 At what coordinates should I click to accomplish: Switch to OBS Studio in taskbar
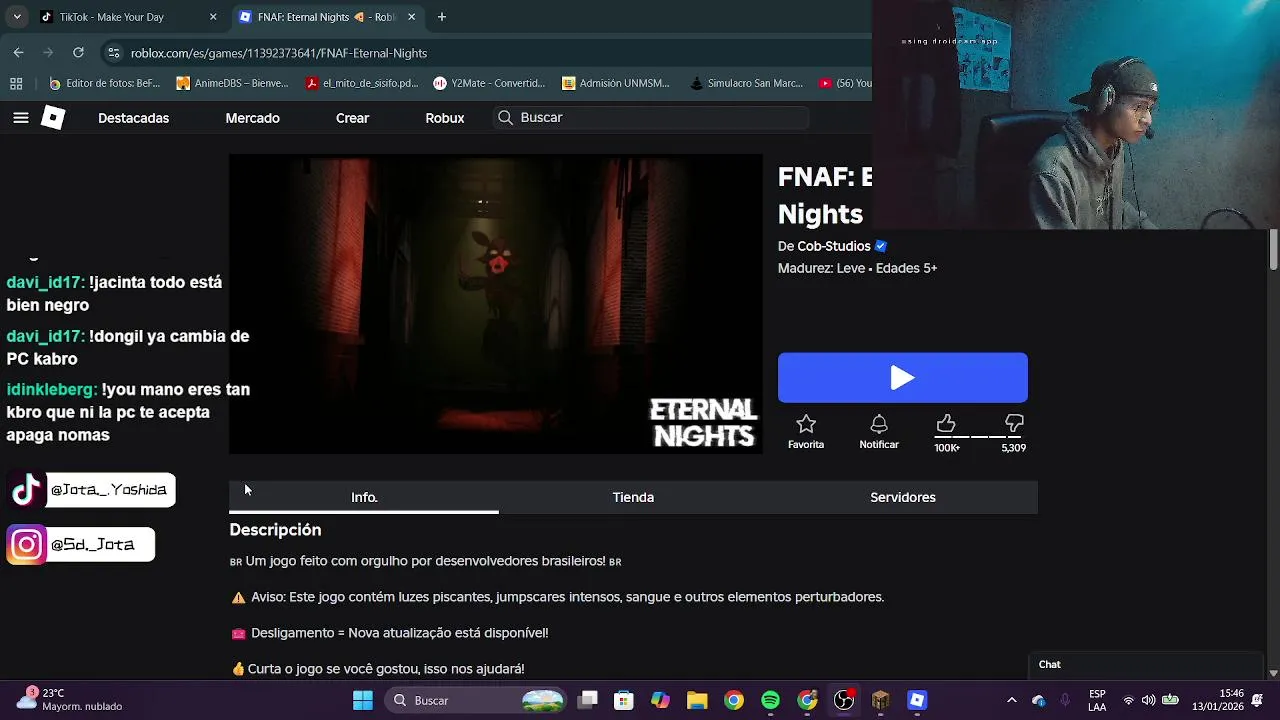click(844, 700)
